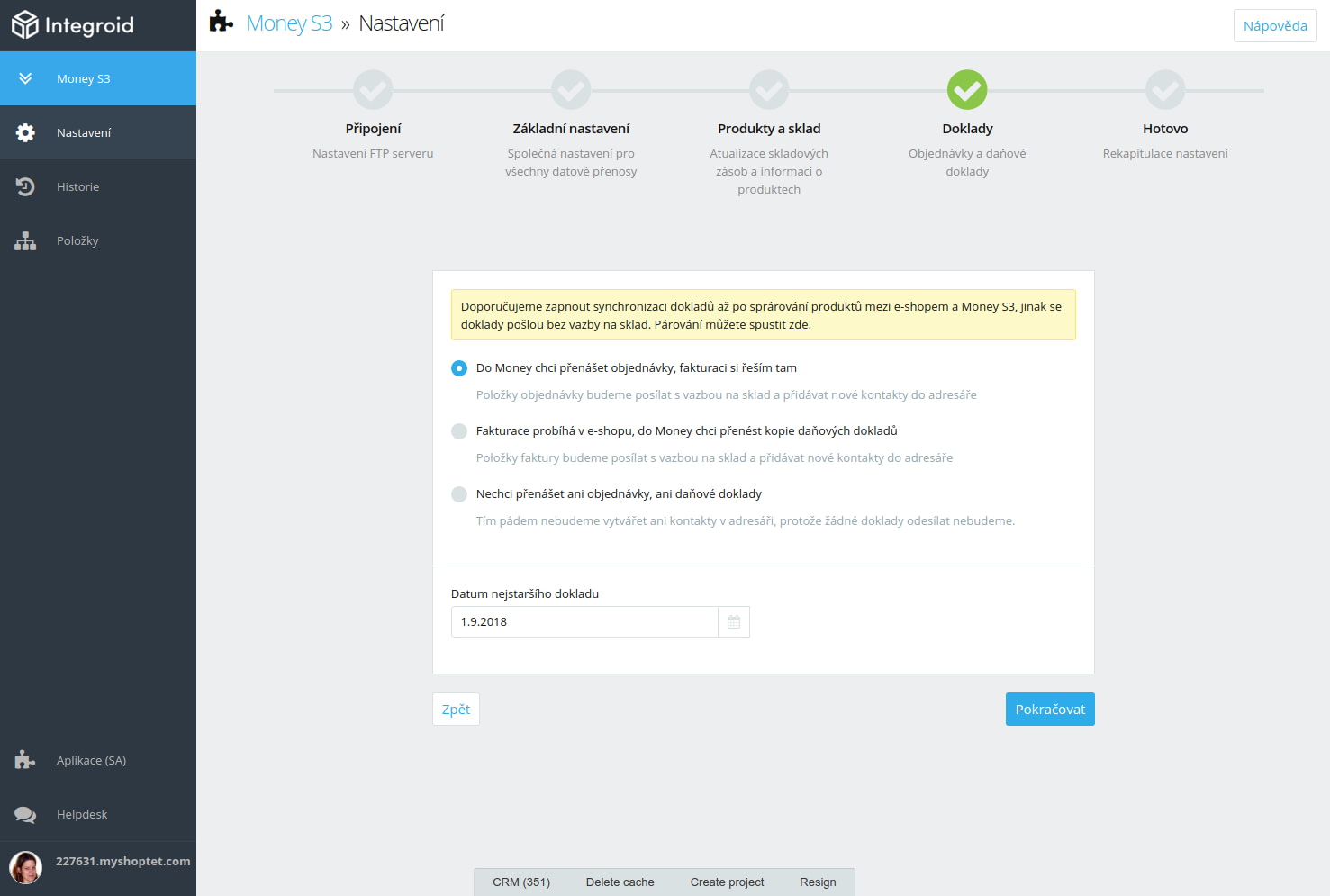This screenshot has height=896, width=1330.
Task: Click Delete cache in the bottom bar
Action: [x=620, y=882]
